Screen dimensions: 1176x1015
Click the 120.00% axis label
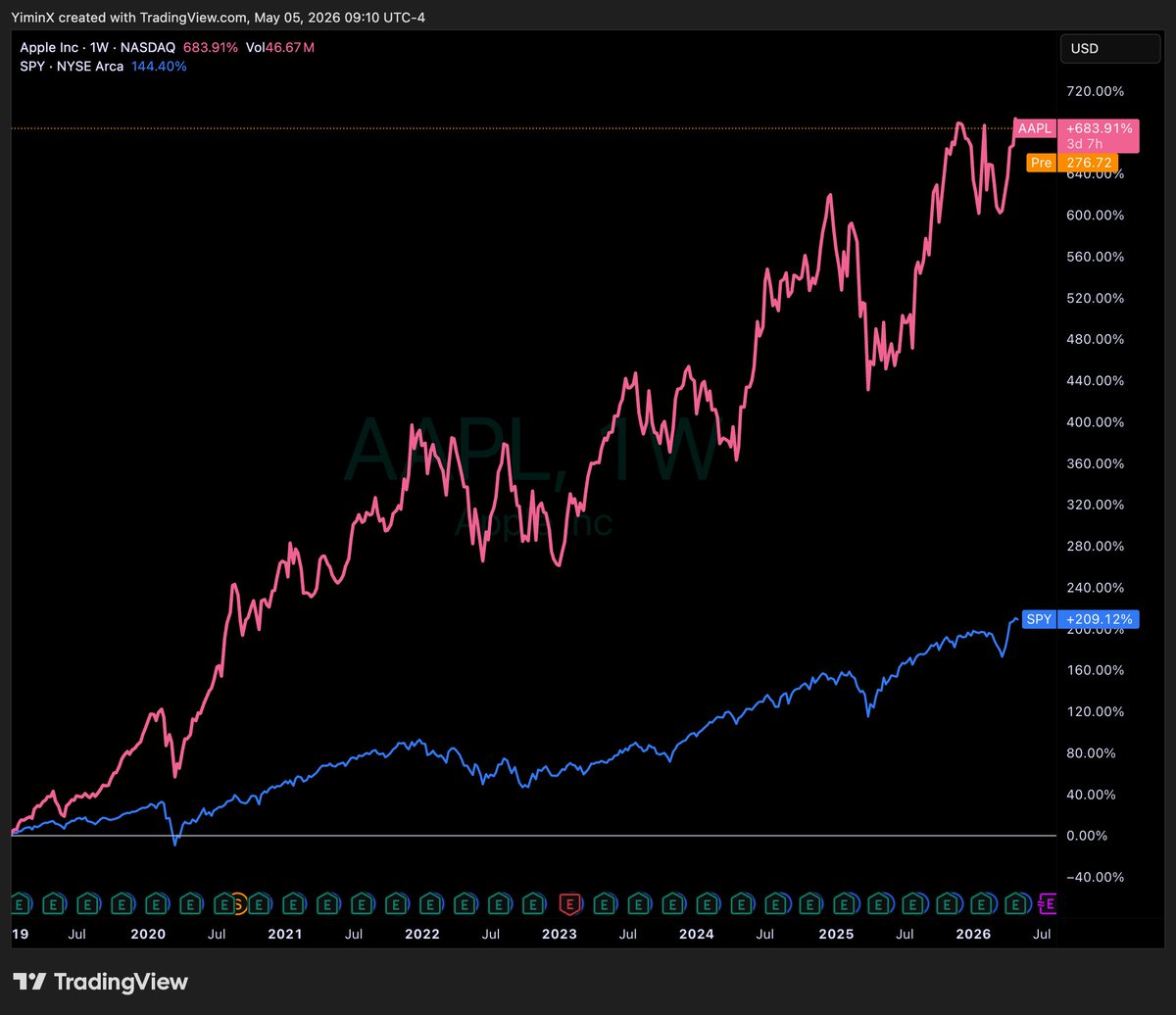[x=1096, y=711]
